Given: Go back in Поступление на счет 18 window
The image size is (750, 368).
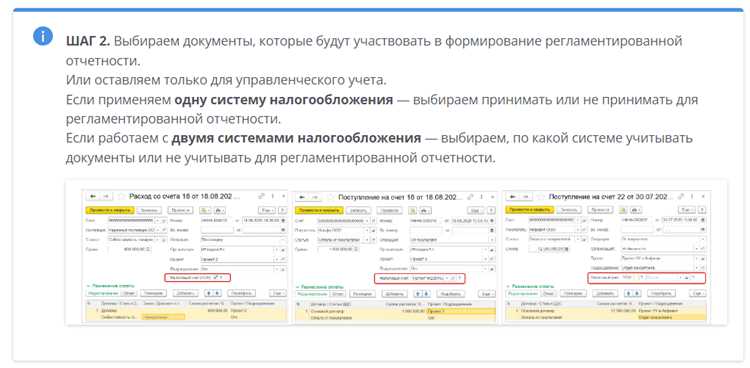Looking at the screenshot, I should [x=302, y=197].
